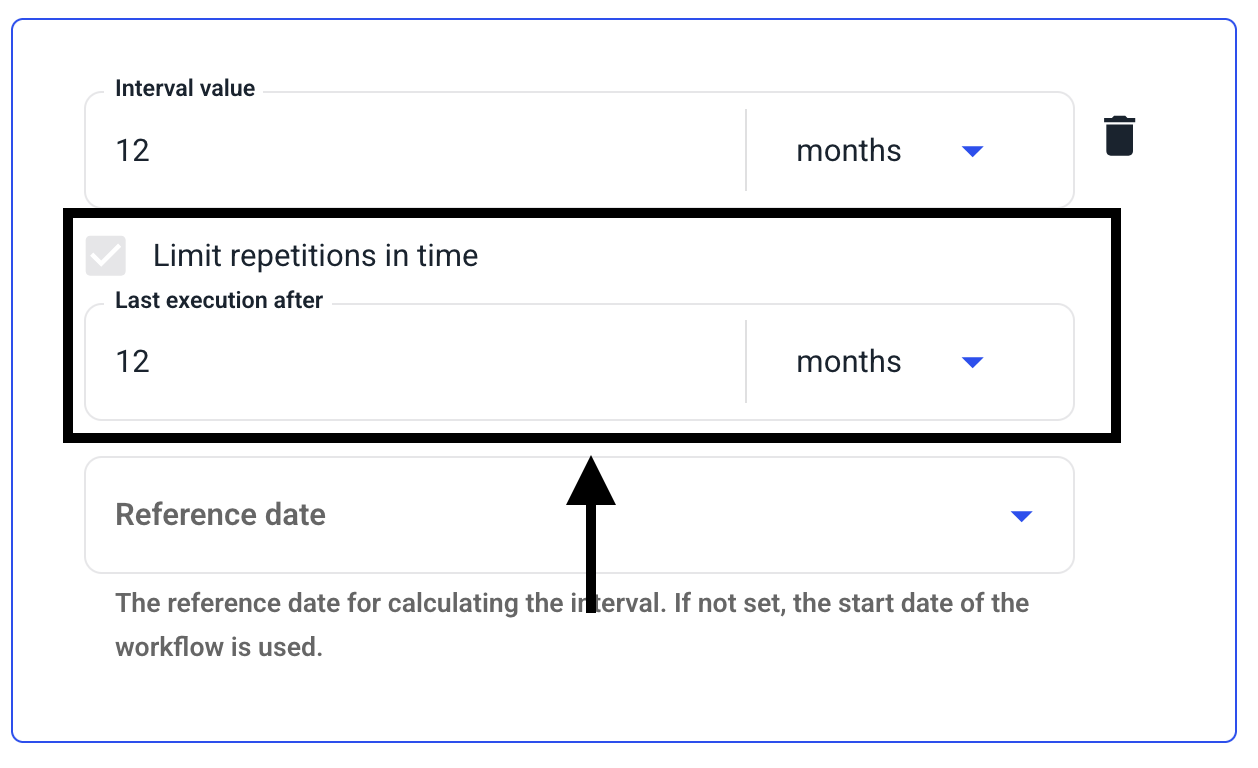Select the months text in Interval value

(849, 151)
